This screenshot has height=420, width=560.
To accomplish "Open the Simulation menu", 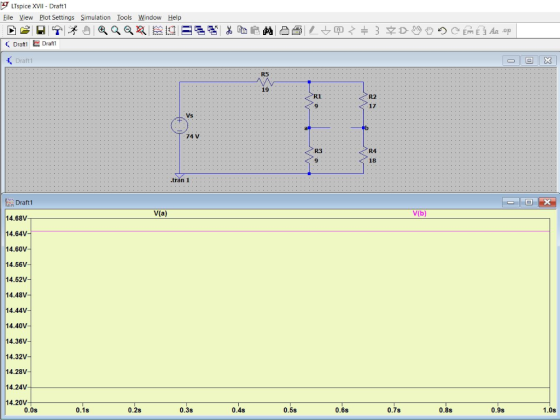I will (x=95, y=17).
